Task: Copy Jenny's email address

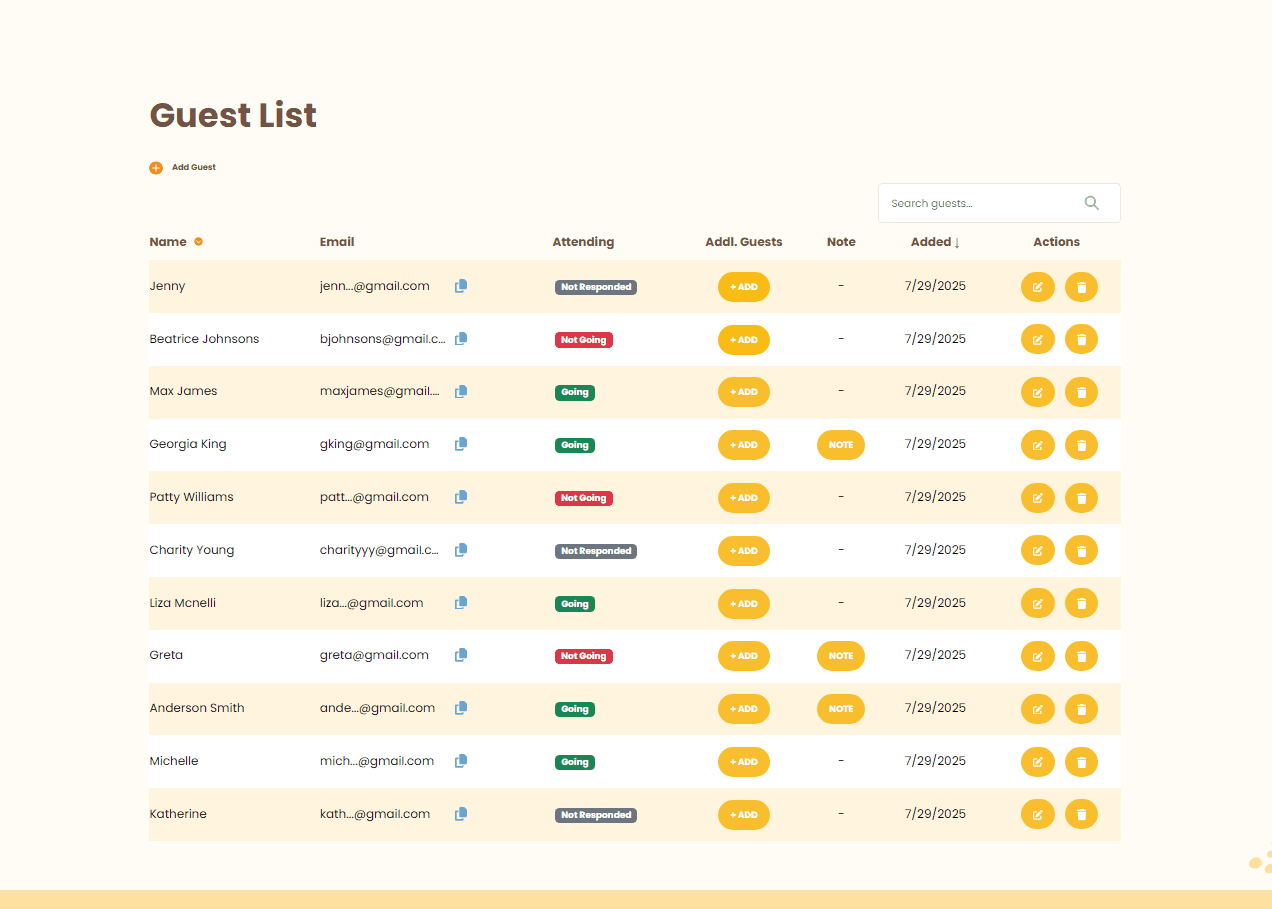Action: 461,286
